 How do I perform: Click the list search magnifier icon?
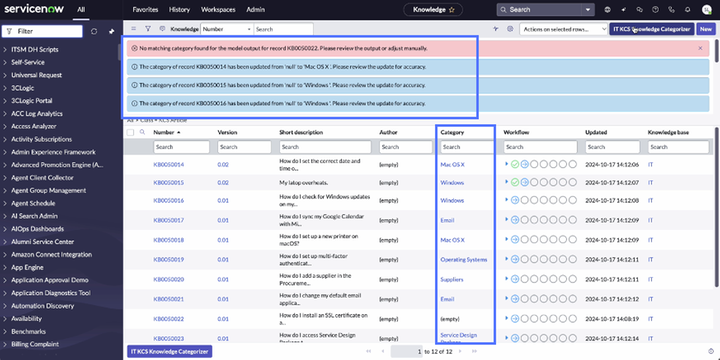pos(142,132)
